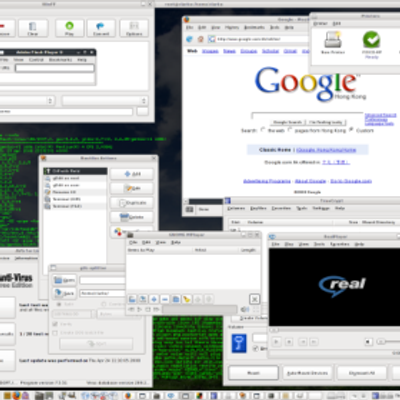Click Auto-Mount Devices button in TrueCrypt
This screenshot has height=400, width=400.
tap(307, 373)
